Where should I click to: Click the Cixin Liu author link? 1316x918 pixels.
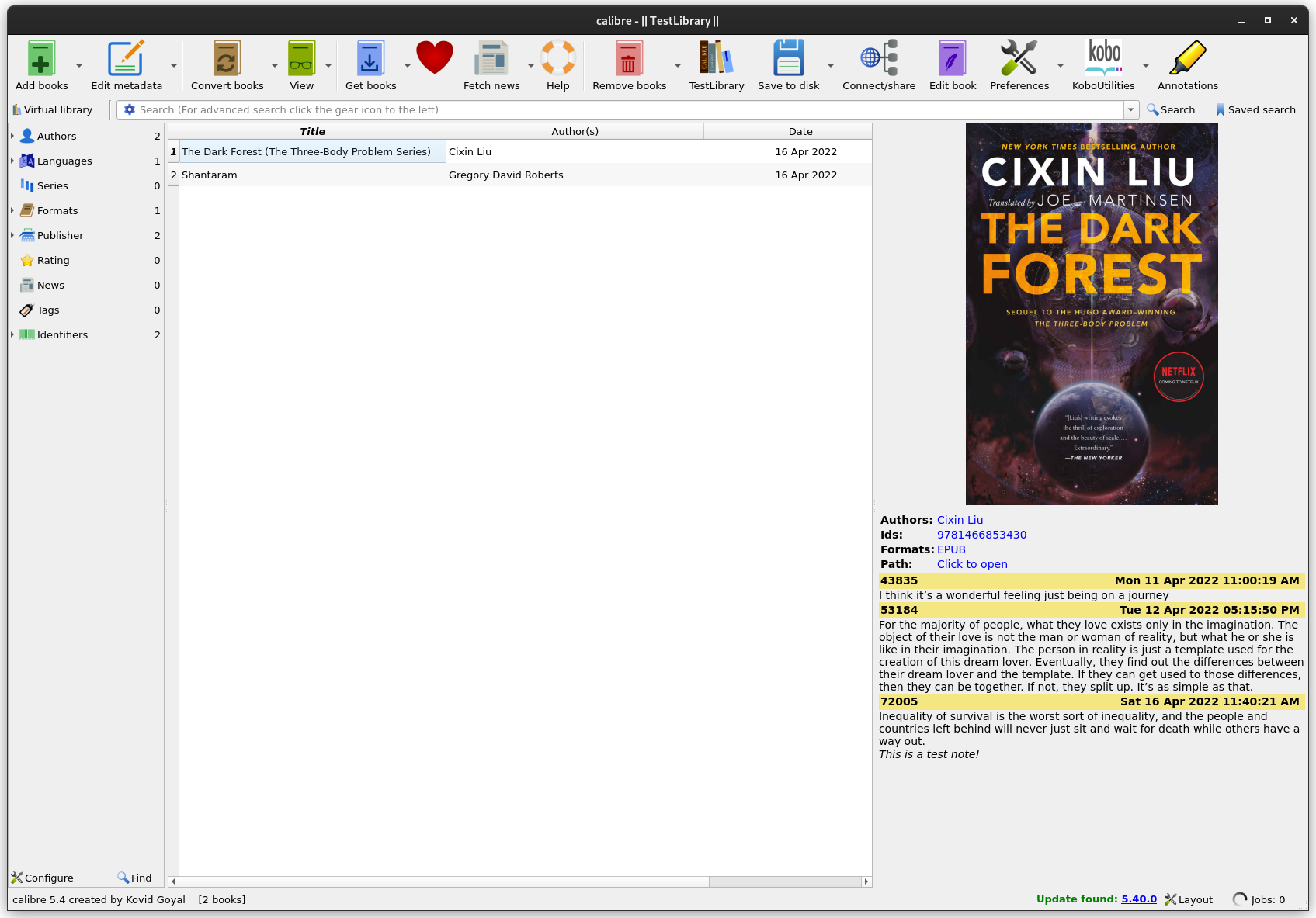coord(960,520)
